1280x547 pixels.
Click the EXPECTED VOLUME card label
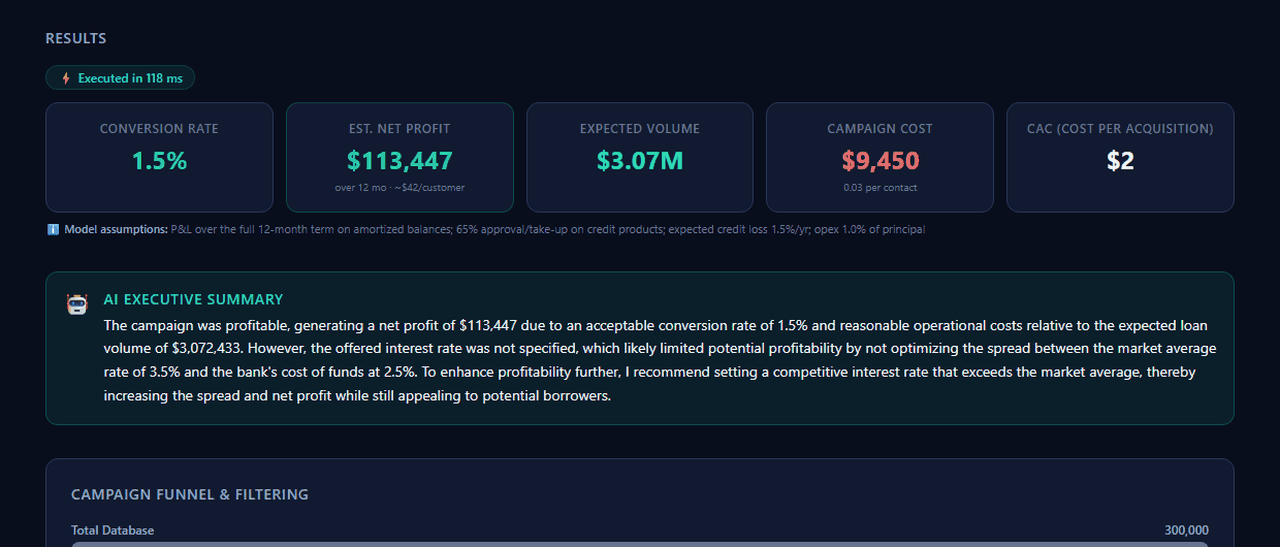(x=640, y=129)
